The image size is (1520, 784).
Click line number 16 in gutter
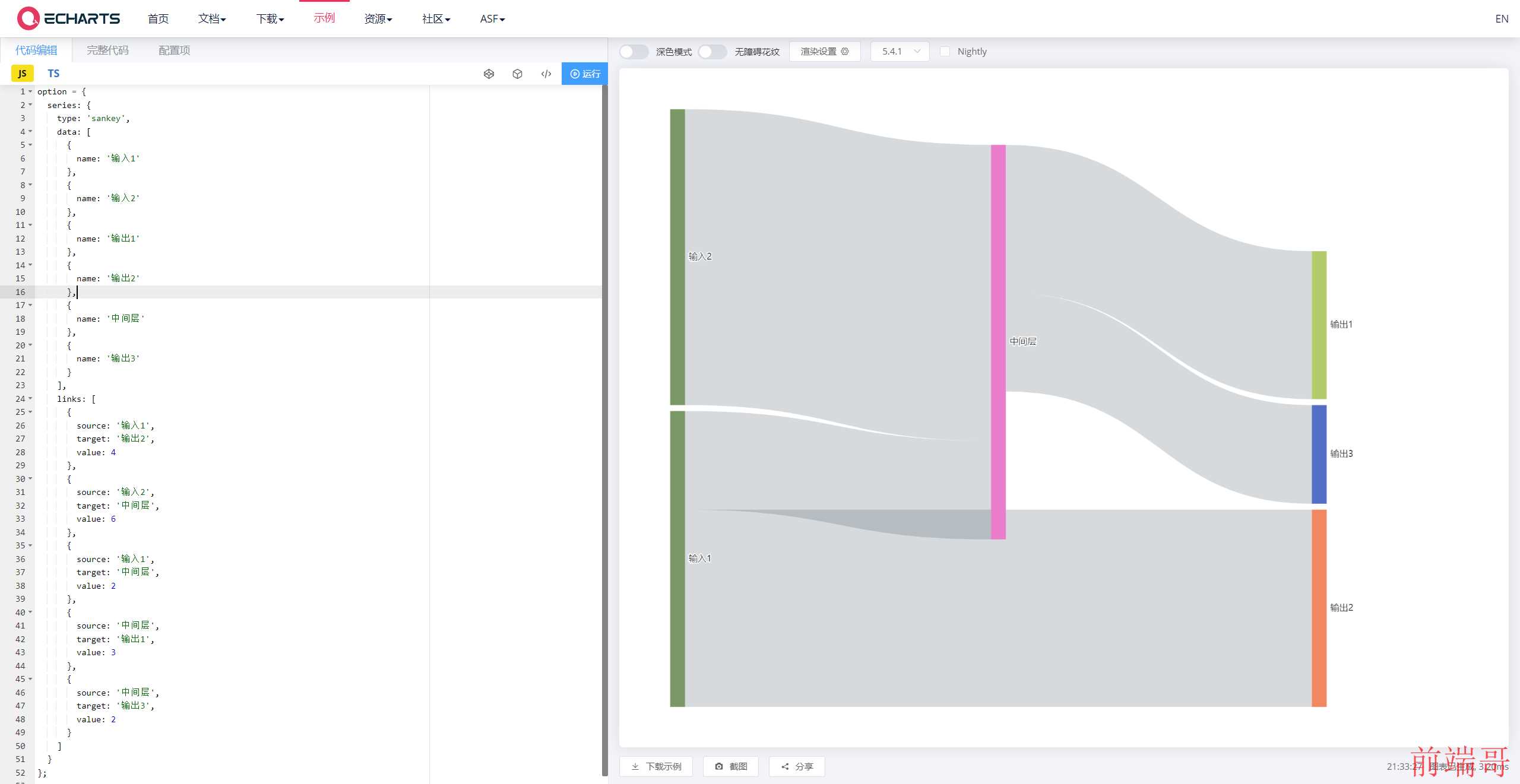tap(20, 292)
